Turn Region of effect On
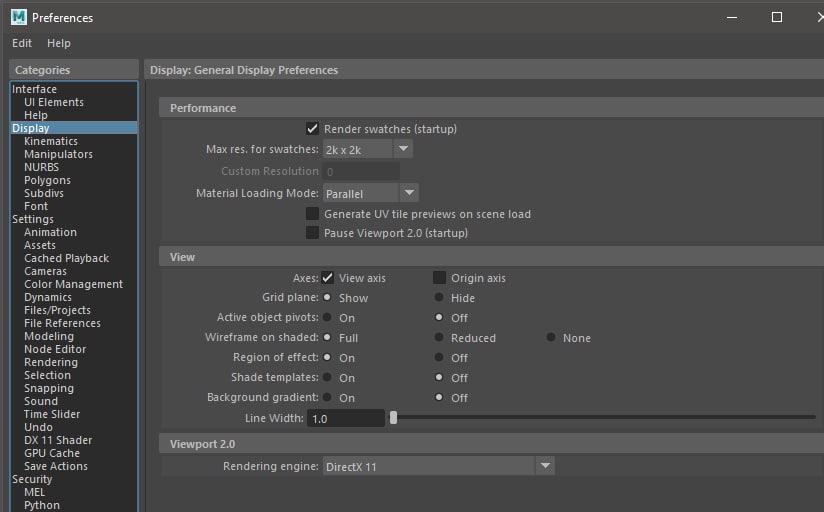This screenshot has height=512, width=824. coord(327,357)
